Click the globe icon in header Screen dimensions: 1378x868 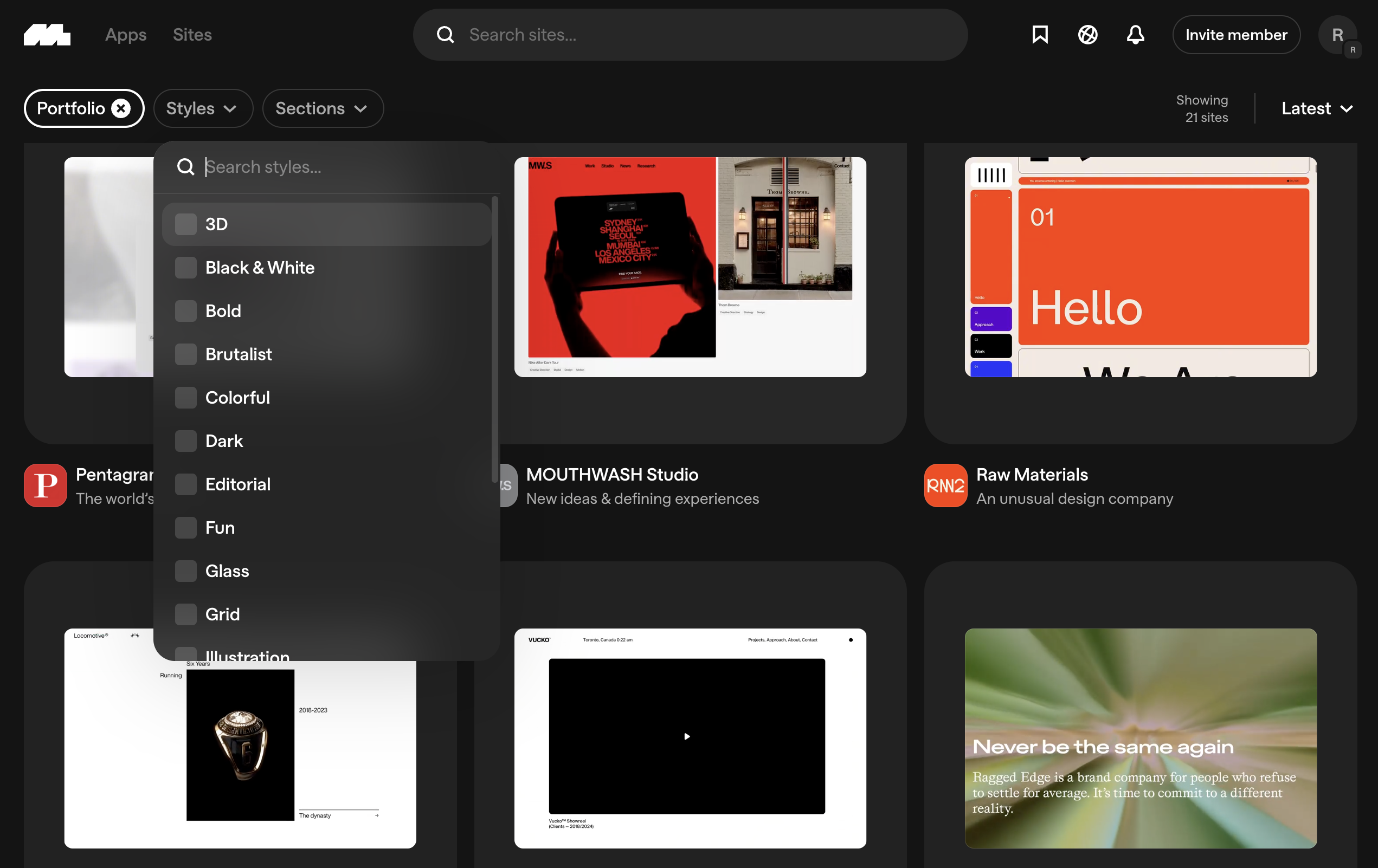[1087, 35]
